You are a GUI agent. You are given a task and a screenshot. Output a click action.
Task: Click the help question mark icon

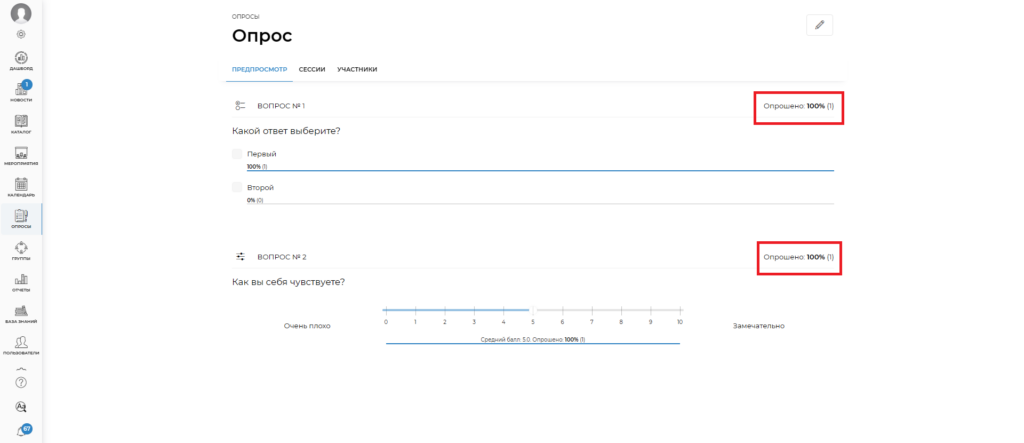click(21, 383)
